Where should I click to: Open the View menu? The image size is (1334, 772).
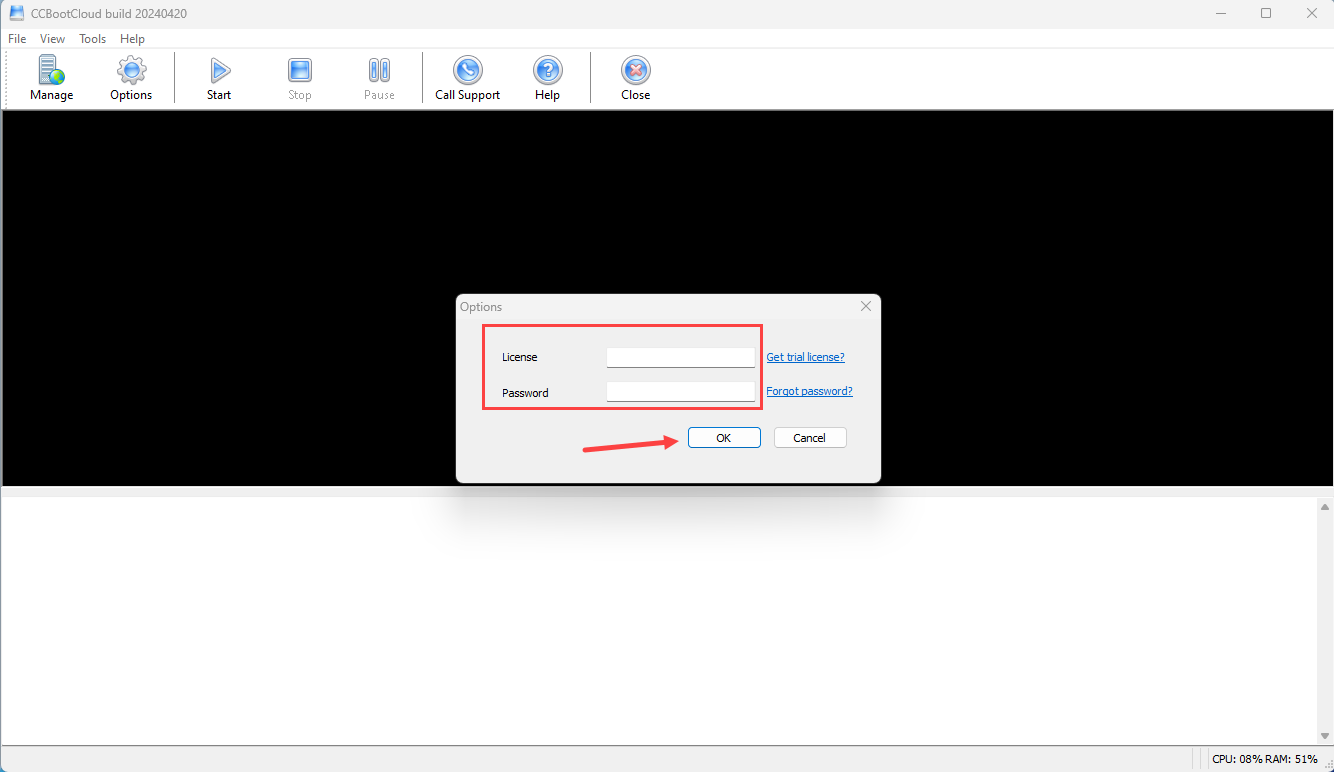point(52,39)
